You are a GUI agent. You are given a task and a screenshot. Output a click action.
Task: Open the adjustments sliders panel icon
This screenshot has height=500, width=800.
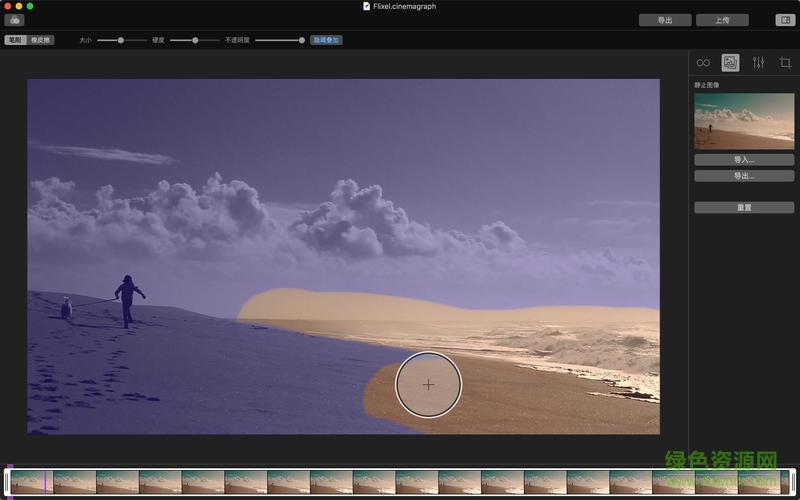758,63
